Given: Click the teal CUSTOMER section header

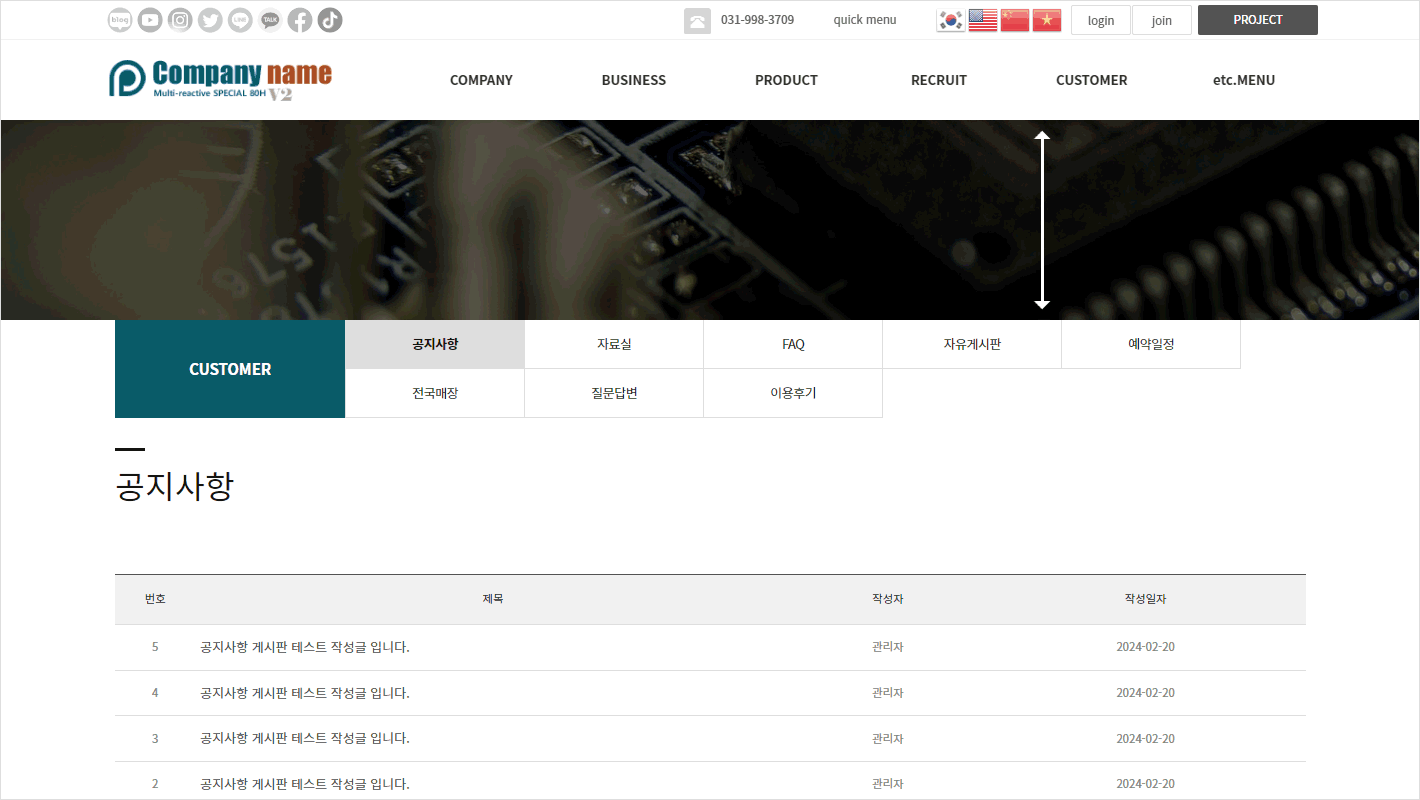Looking at the screenshot, I should click(x=230, y=369).
